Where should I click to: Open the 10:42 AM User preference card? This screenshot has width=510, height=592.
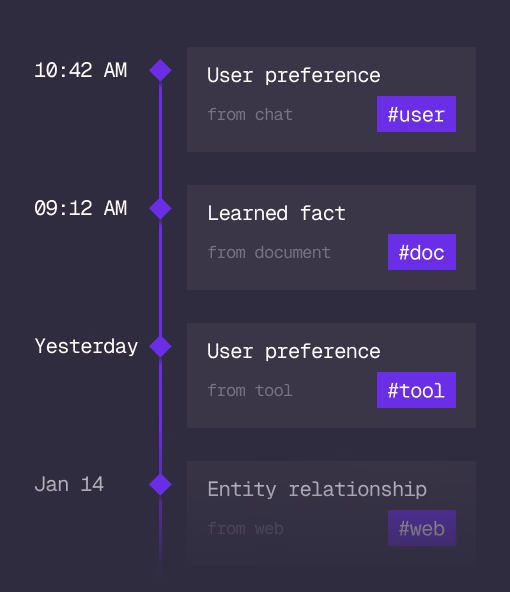coord(331,100)
